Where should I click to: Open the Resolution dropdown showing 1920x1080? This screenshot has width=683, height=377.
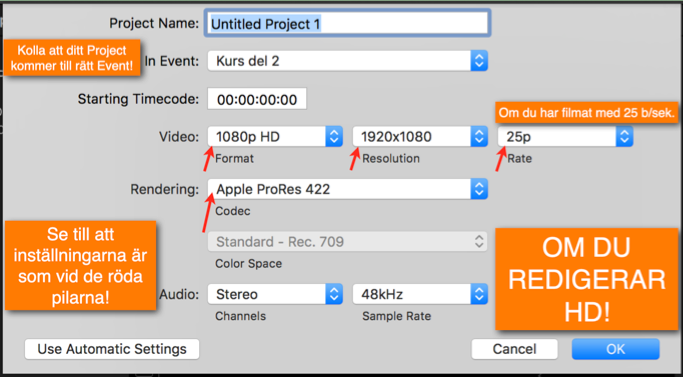point(420,136)
